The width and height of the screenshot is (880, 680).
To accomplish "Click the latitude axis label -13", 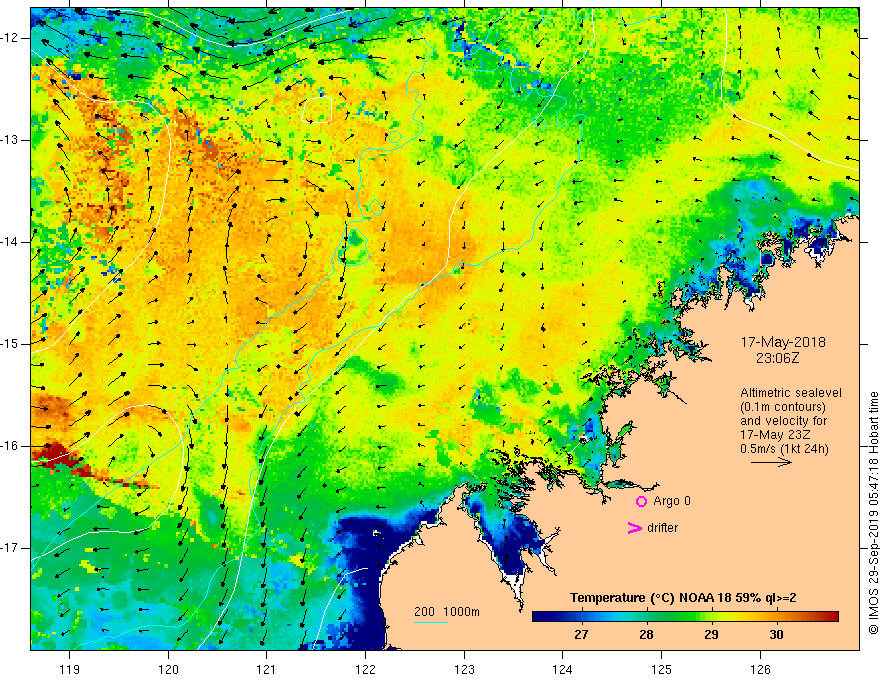I will tap(10, 140).
